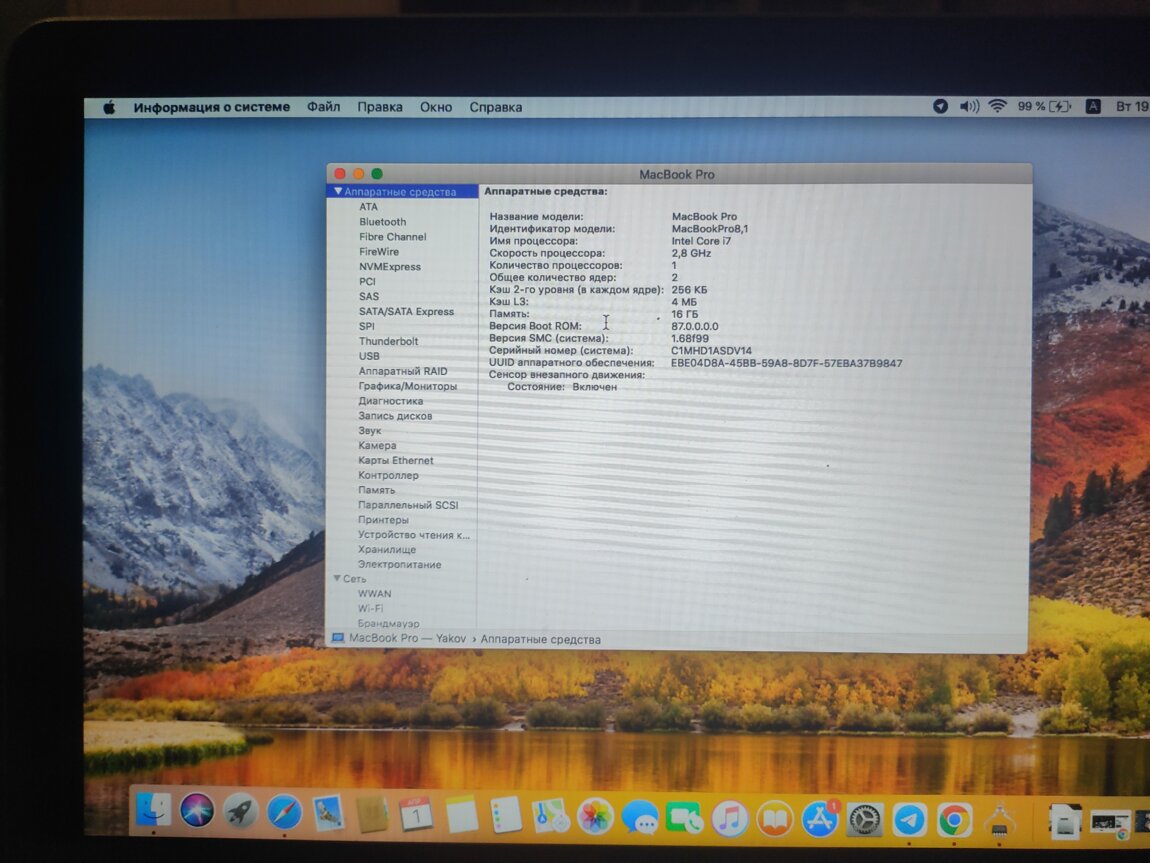Viewport: 1150px width, 863px height.
Task: Open Maps from the Dock
Action: pyautogui.click(x=550, y=816)
